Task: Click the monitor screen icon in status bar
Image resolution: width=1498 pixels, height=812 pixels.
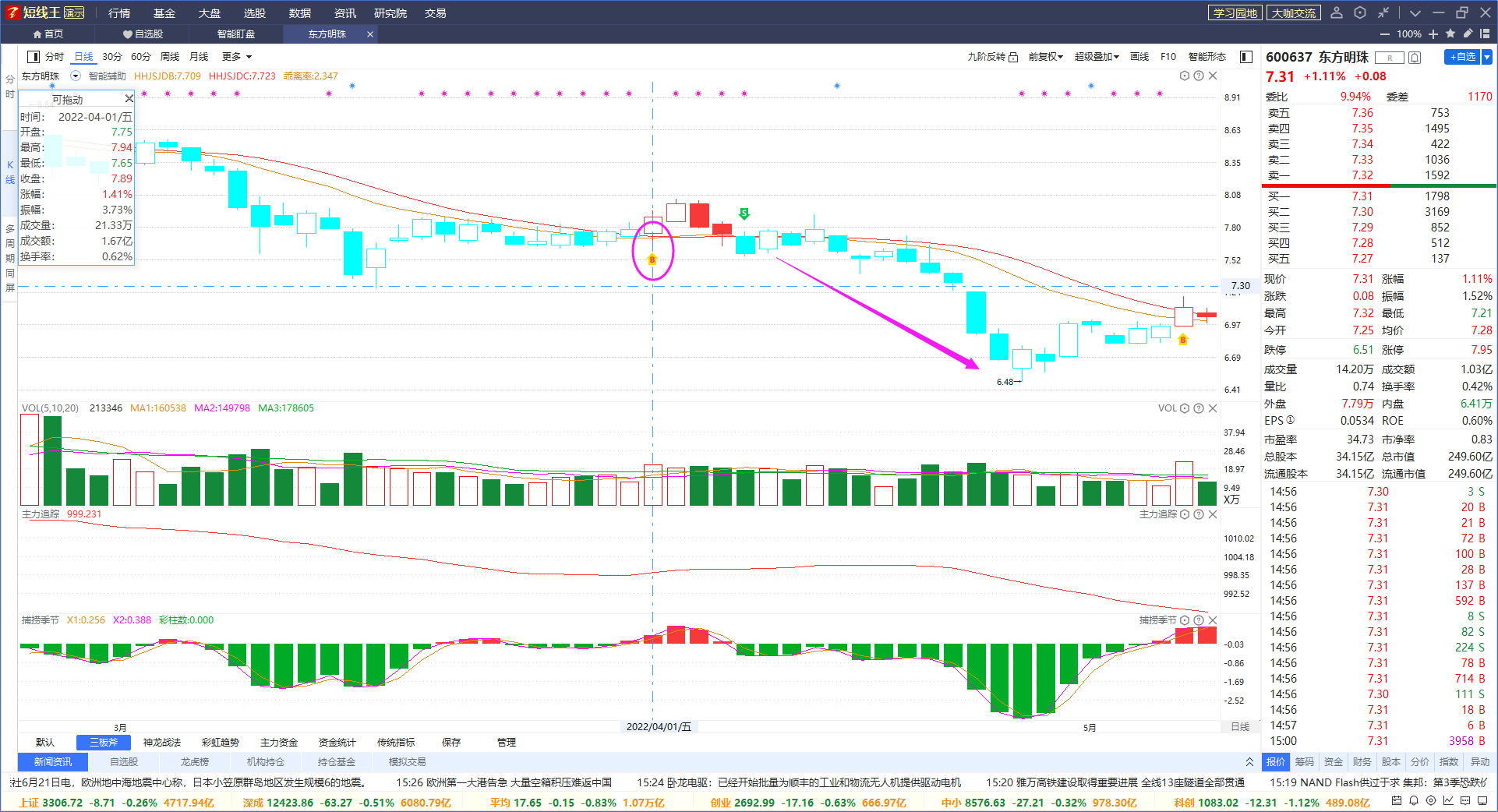Action: point(1482,800)
